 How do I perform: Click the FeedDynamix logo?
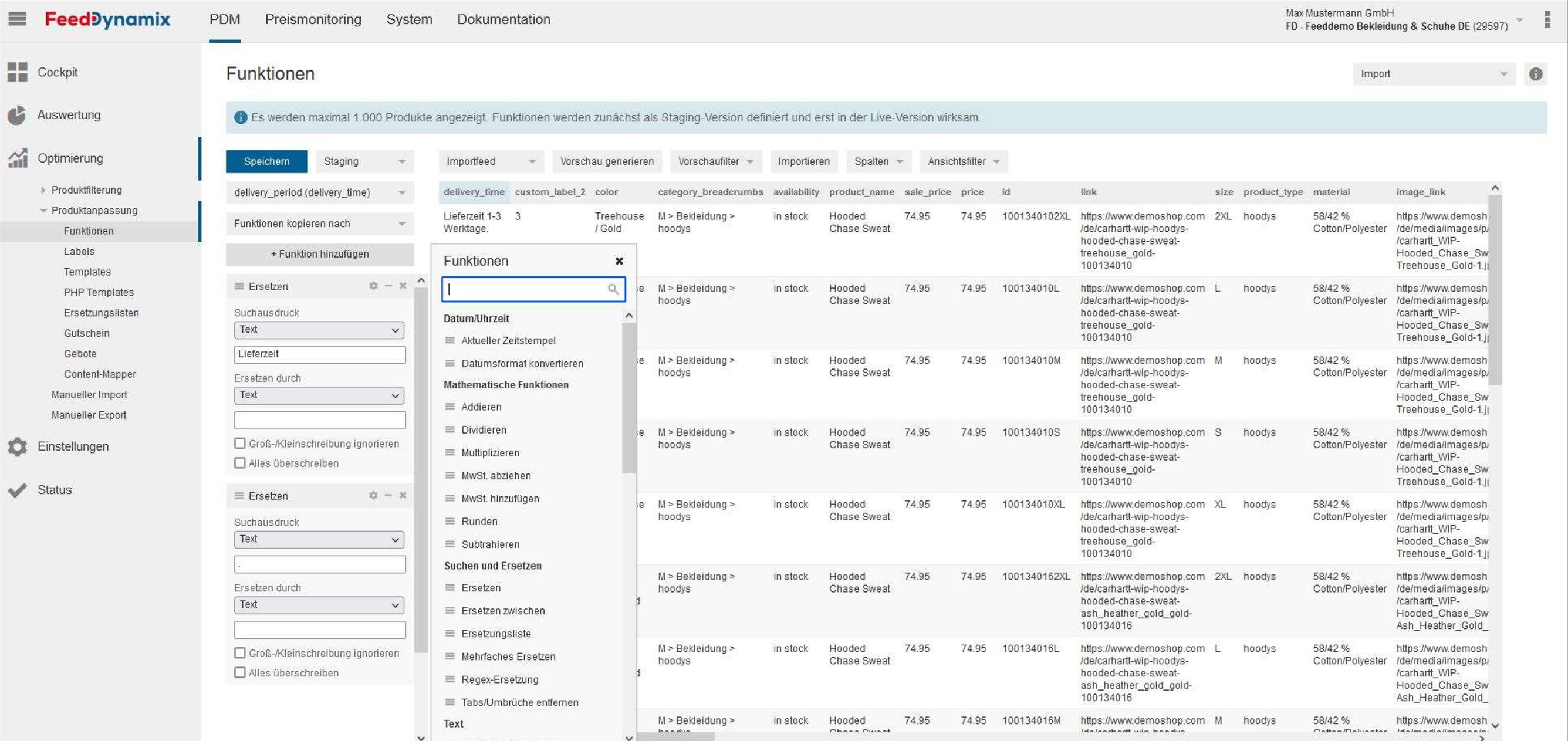107,19
